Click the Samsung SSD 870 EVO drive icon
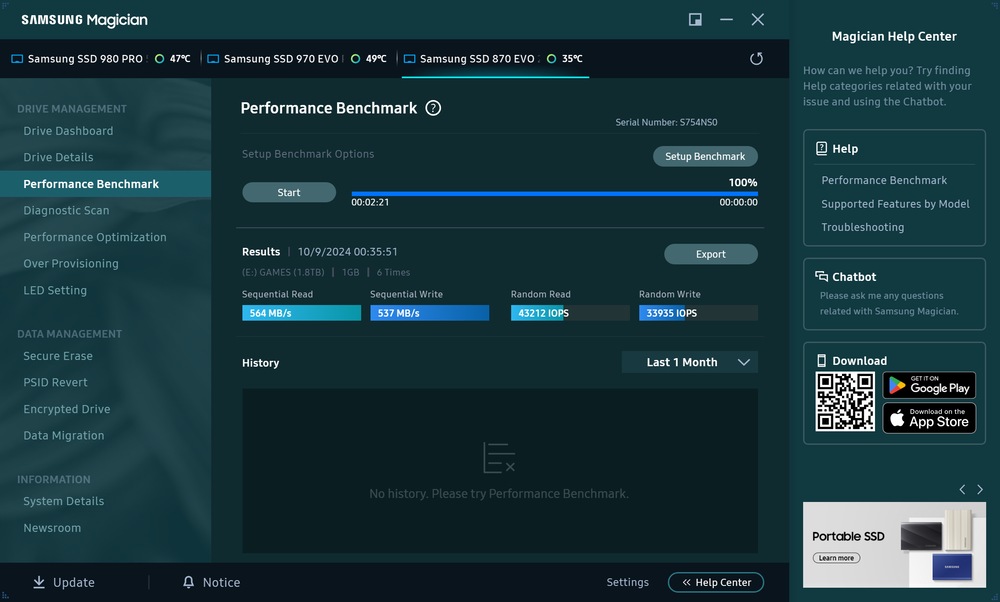The image size is (1000, 602). pos(409,59)
